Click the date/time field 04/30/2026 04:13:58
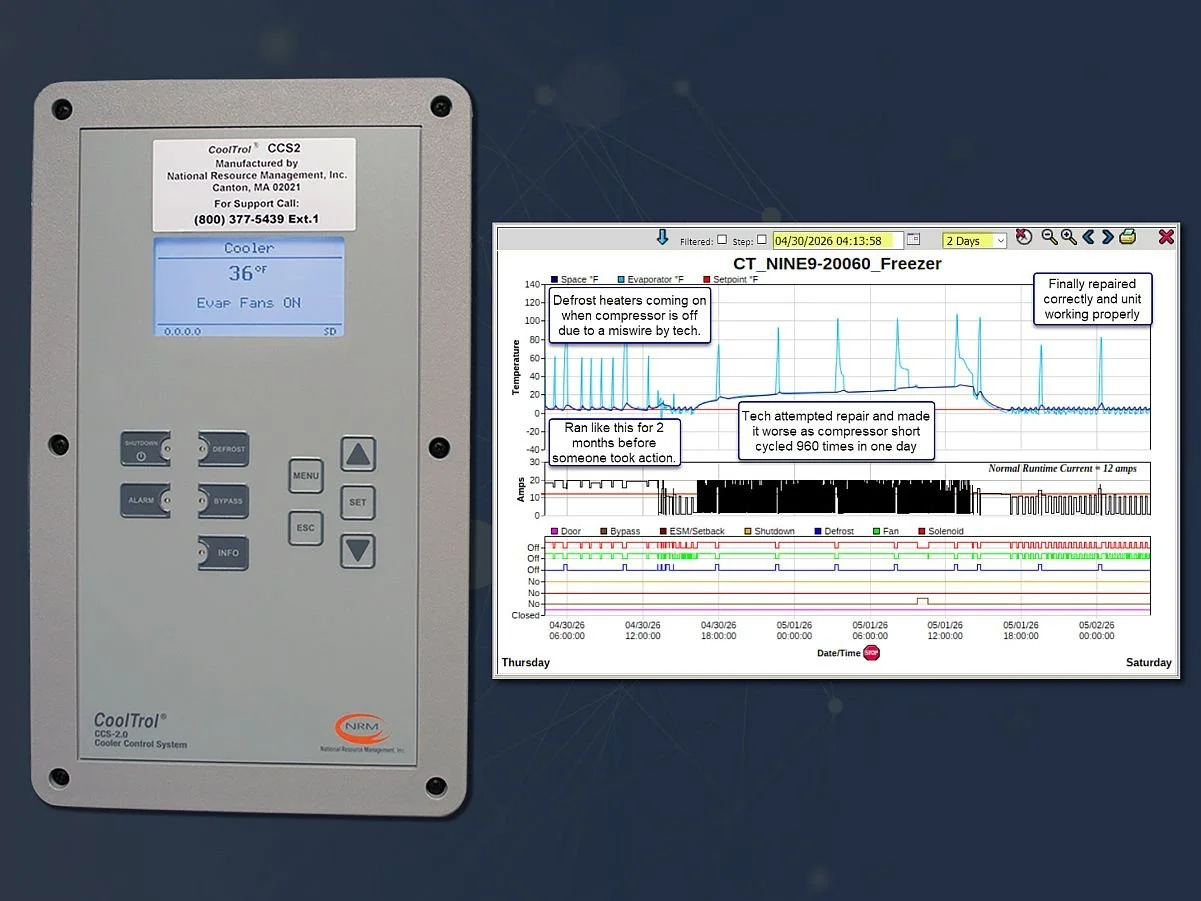Image resolution: width=1201 pixels, height=901 pixels. pyautogui.click(x=838, y=241)
